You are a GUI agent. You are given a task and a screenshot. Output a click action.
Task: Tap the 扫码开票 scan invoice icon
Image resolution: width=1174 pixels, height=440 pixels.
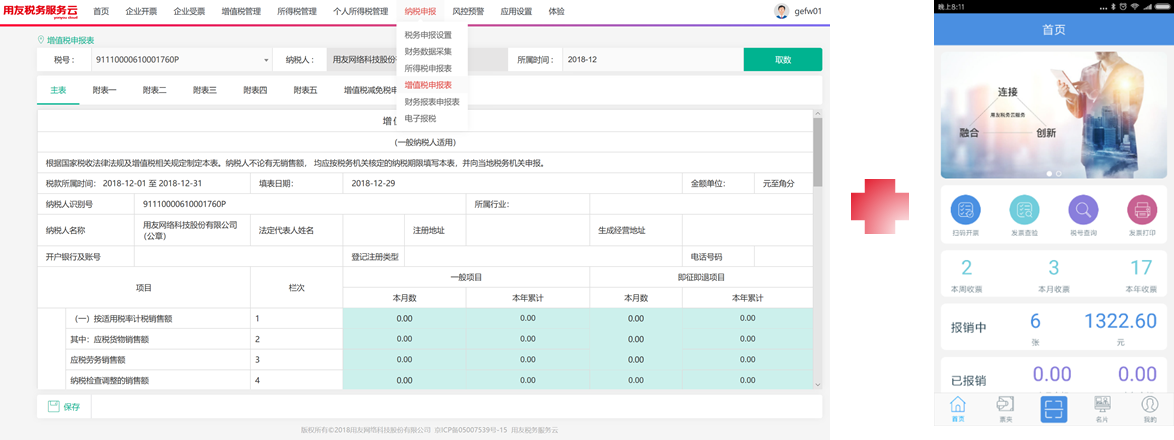[x=966, y=210]
